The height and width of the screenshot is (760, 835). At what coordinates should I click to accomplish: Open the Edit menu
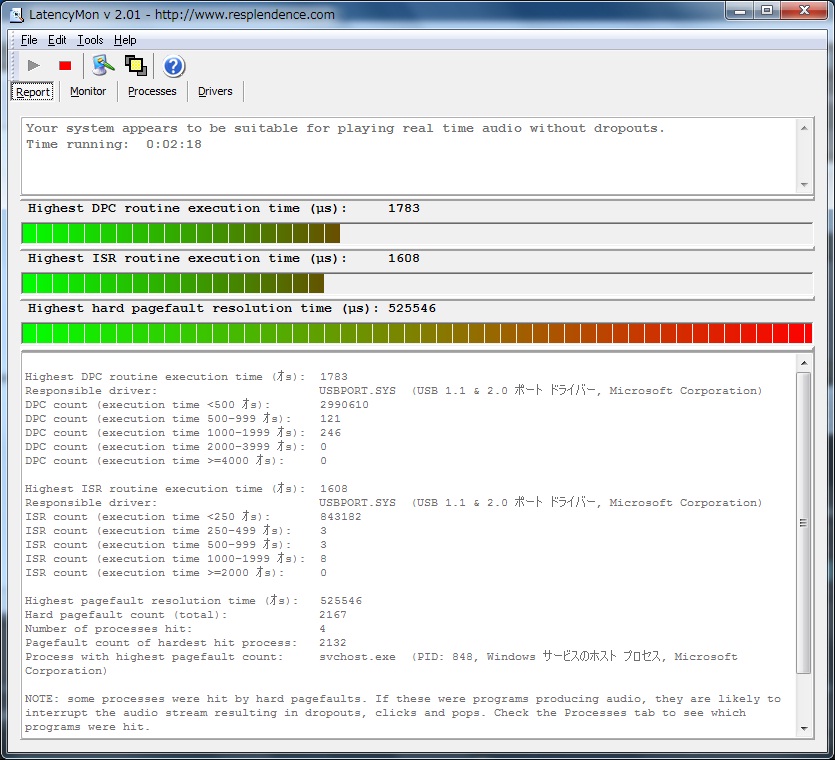click(57, 40)
